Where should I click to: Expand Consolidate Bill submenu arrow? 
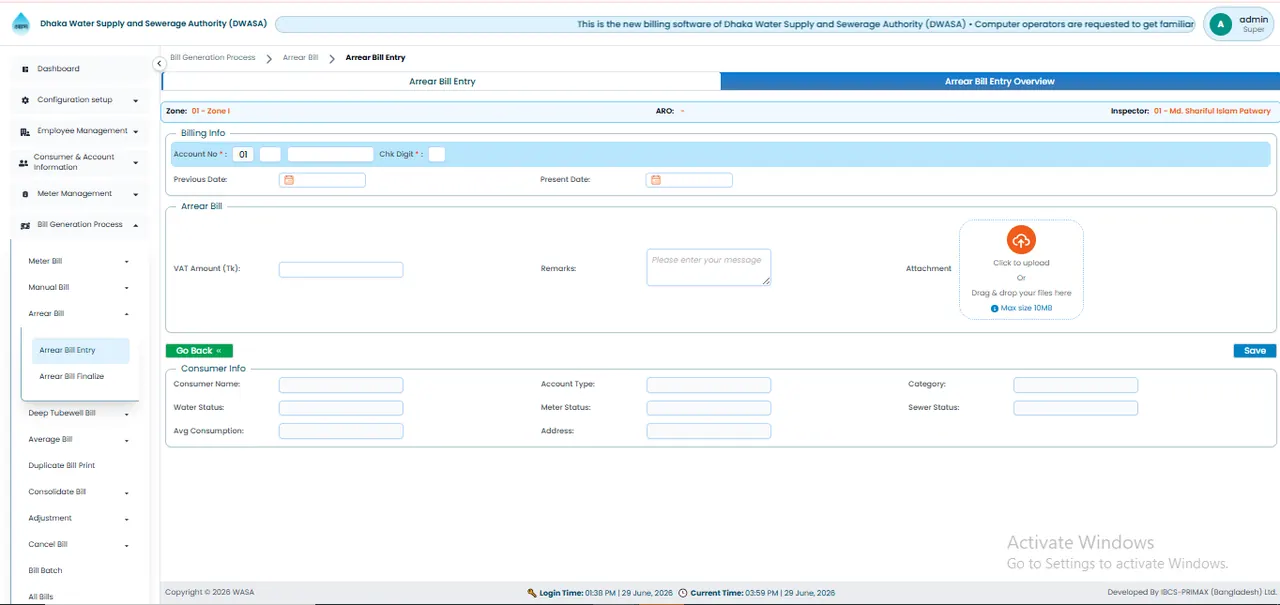click(x=126, y=493)
